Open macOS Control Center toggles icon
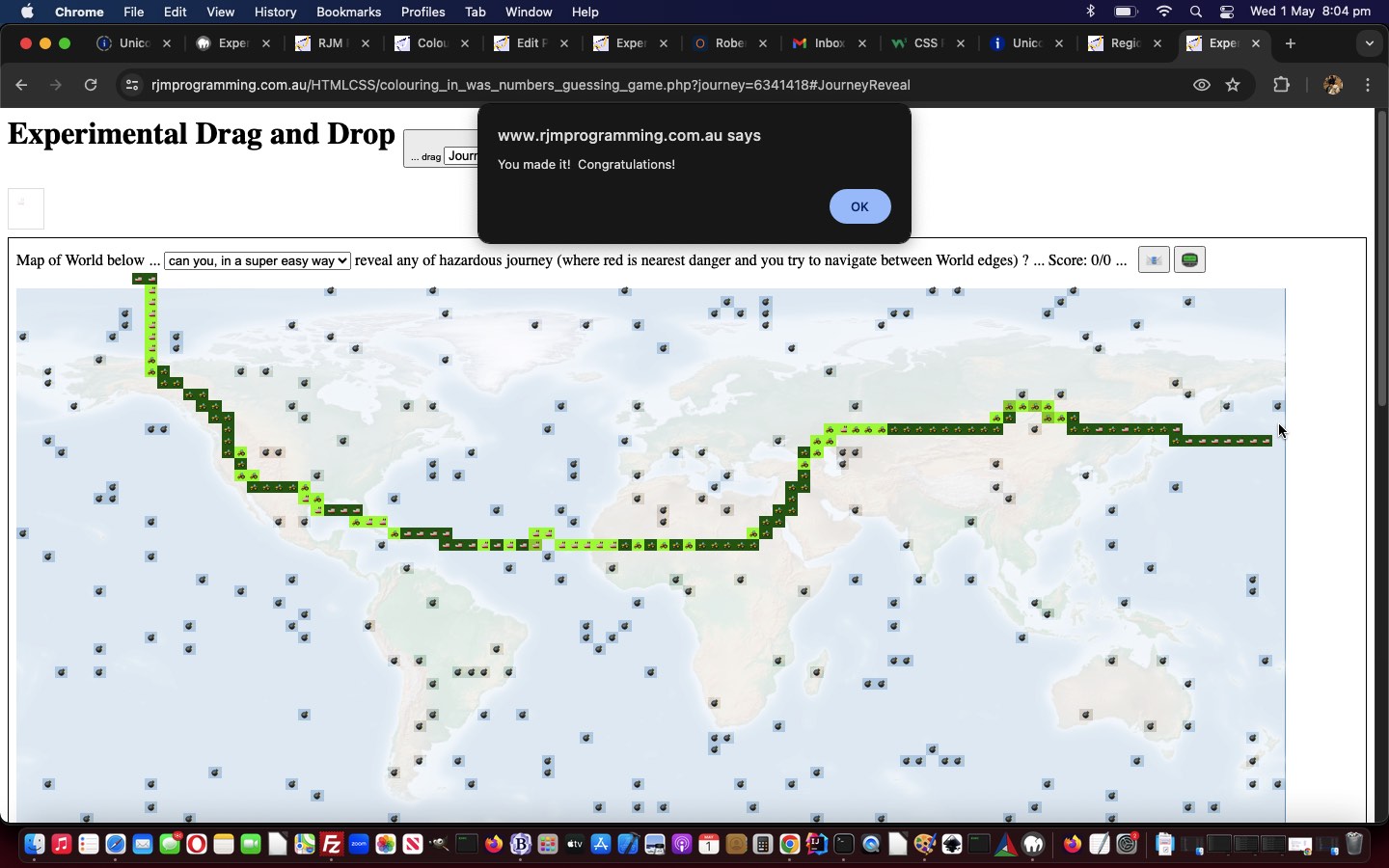Screen dimensions: 1389x868 [1227, 12]
